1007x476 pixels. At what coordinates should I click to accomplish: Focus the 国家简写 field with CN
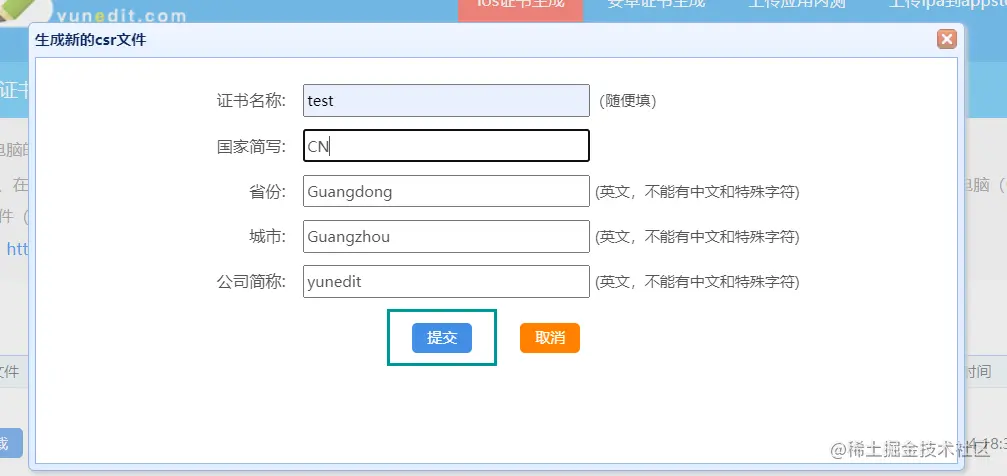pyautogui.click(x=446, y=146)
